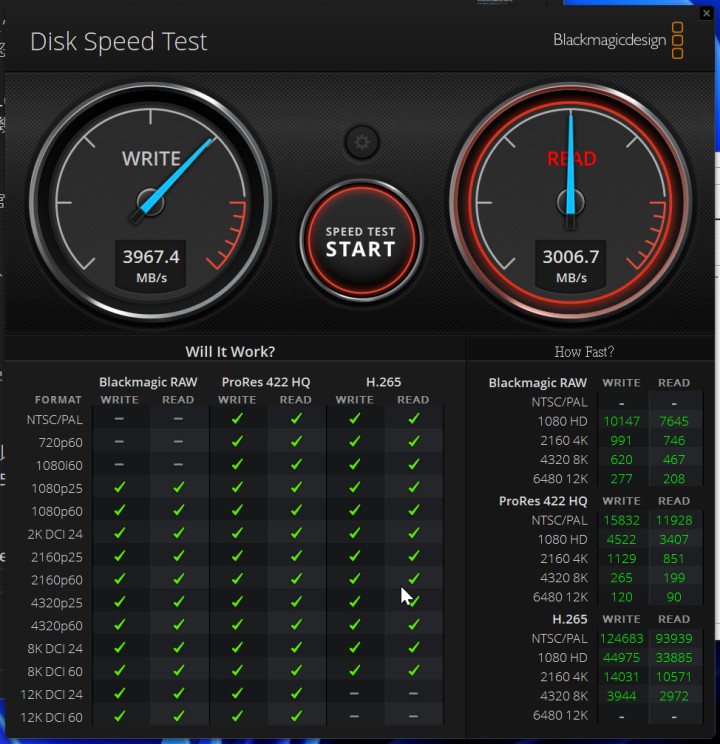This screenshot has height=744, width=720.
Task: Click the 4320p25 format row label
Action: coord(56,603)
